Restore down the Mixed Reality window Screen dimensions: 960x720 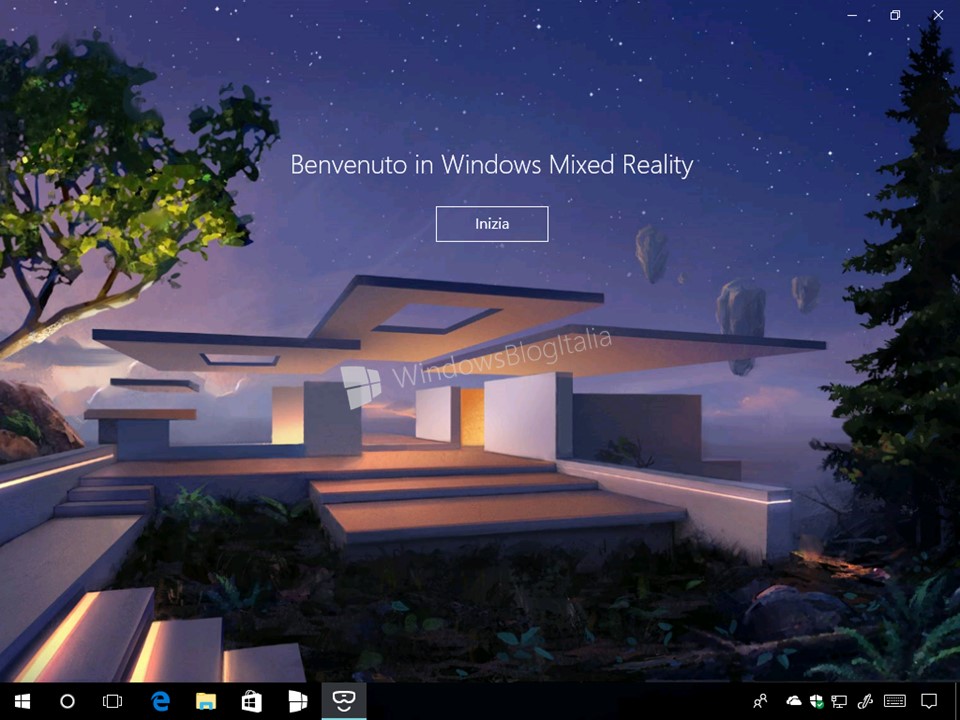click(x=895, y=15)
